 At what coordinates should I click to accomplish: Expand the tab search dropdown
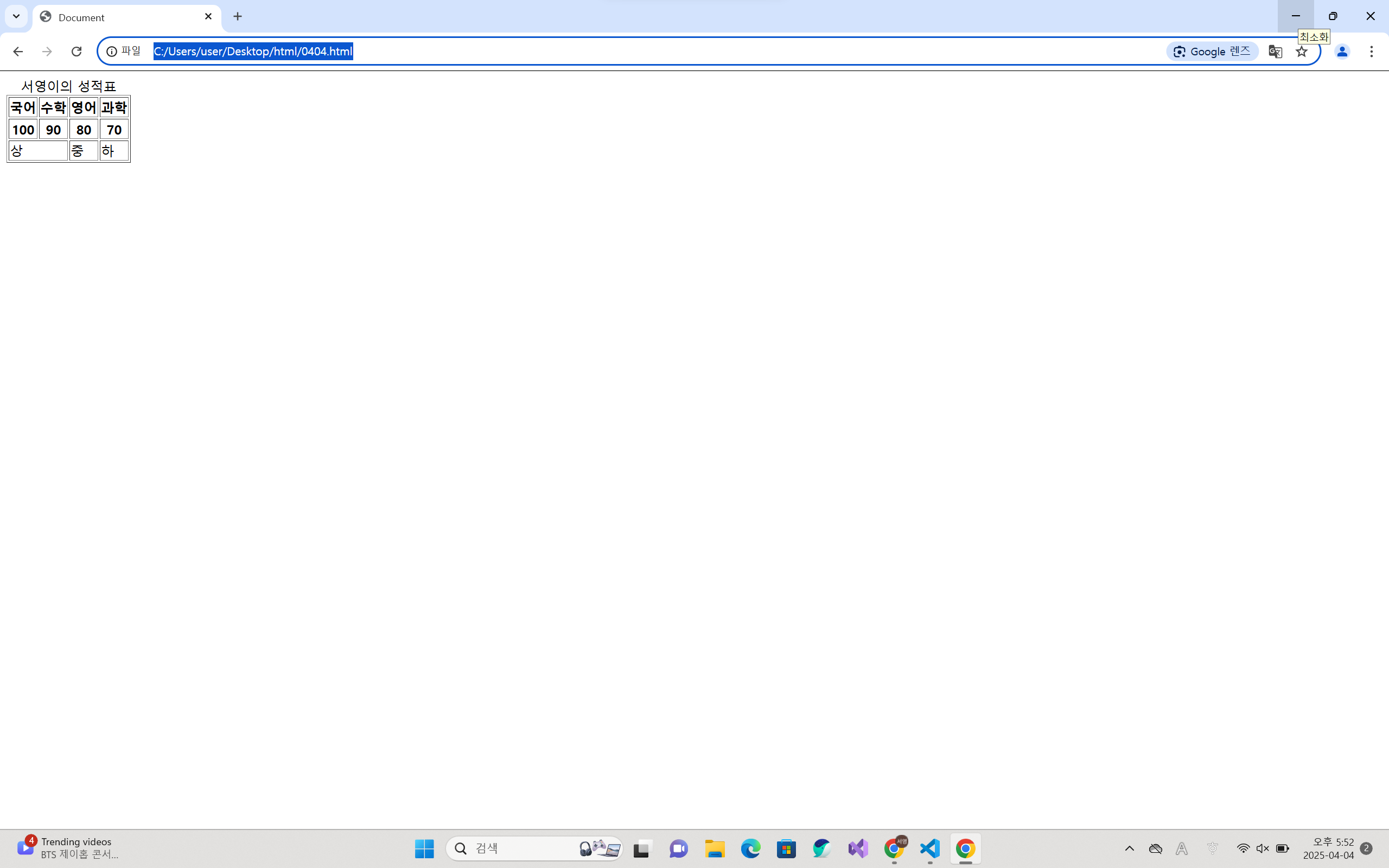(x=16, y=16)
